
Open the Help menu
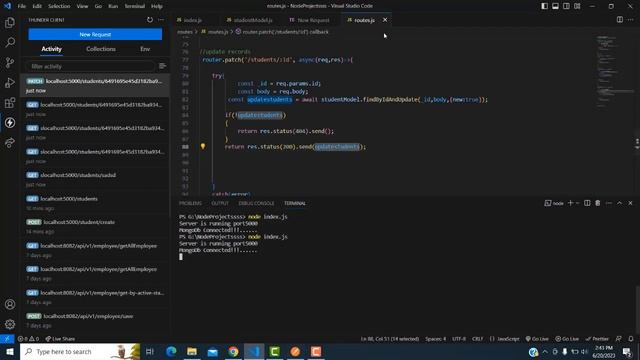[x=157, y=6]
